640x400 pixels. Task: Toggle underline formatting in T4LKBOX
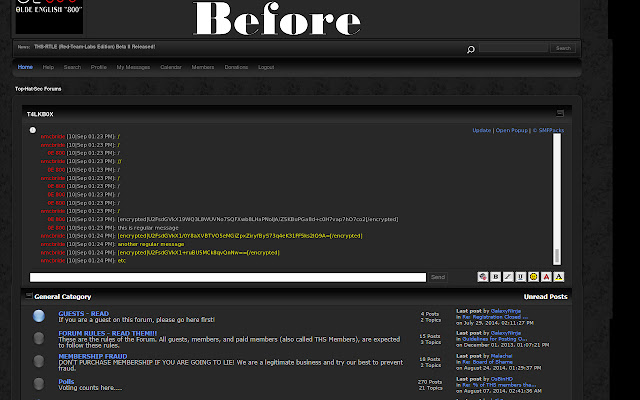(x=521, y=277)
